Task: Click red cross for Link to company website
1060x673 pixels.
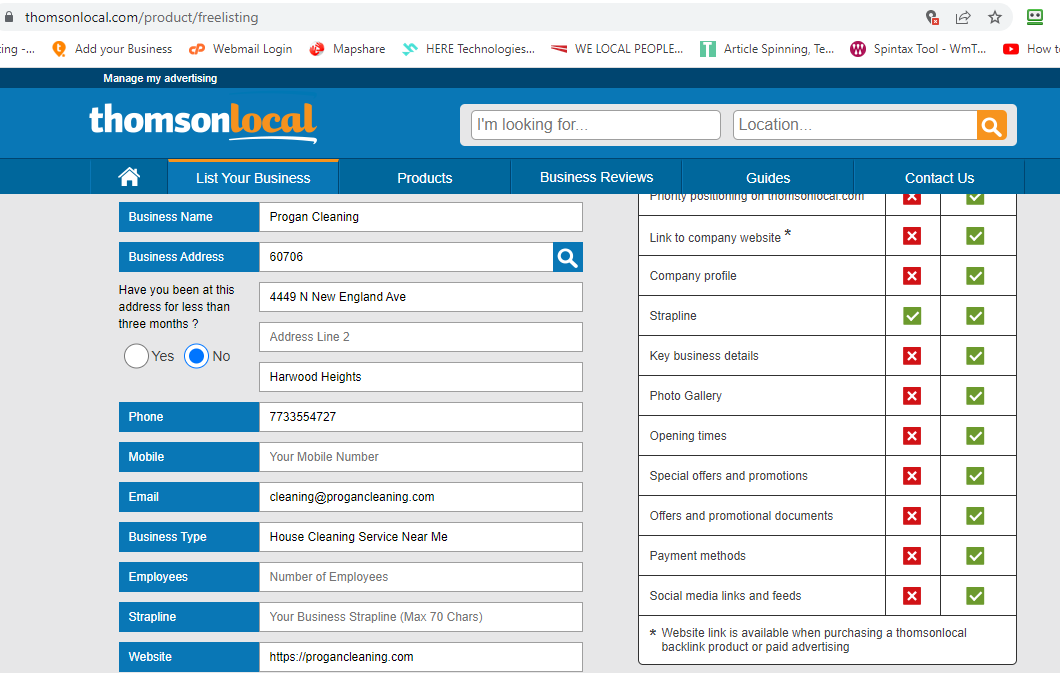Action: tap(912, 236)
